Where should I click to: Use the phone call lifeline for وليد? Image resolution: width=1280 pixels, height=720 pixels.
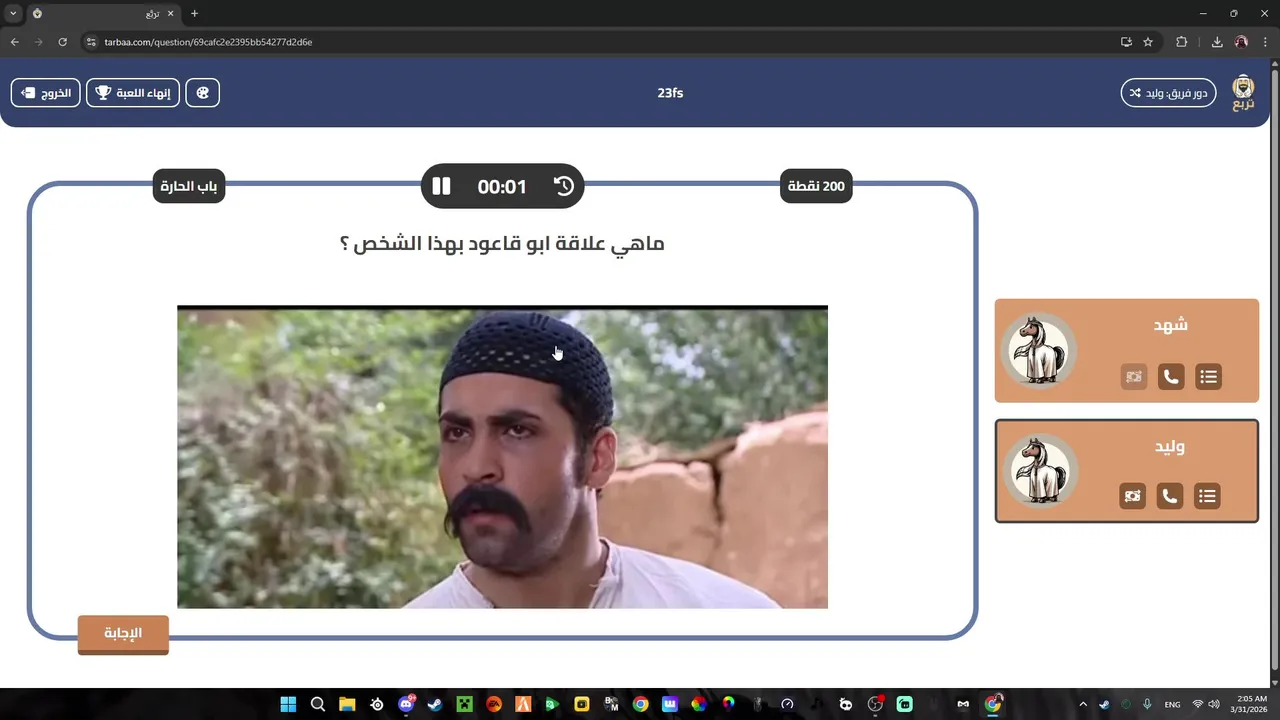pos(1170,496)
